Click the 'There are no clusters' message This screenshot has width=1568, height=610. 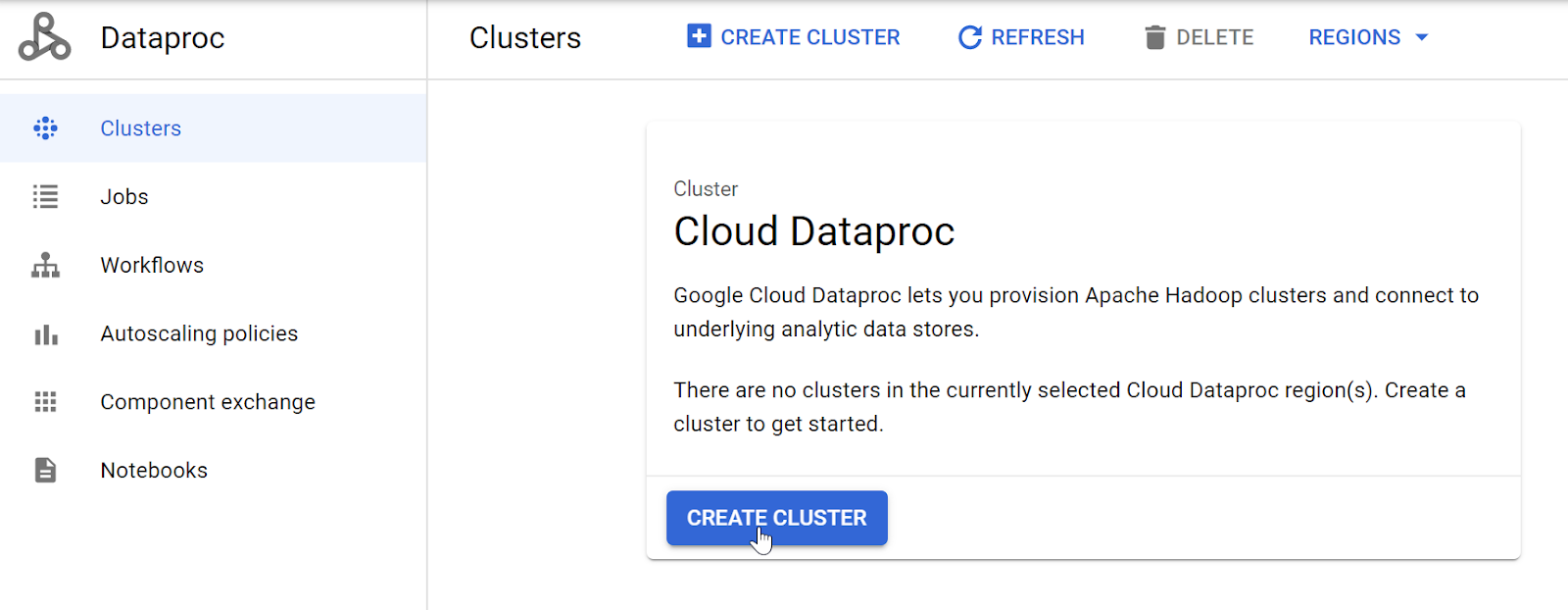pos(1070,407)
